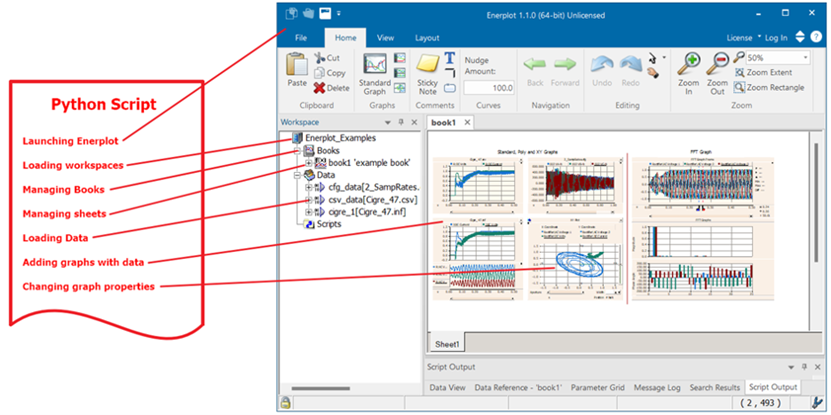Viewport: 831px width, 415px height.
Task: Click the Undo arrow icon
Action: pos(602,65)
